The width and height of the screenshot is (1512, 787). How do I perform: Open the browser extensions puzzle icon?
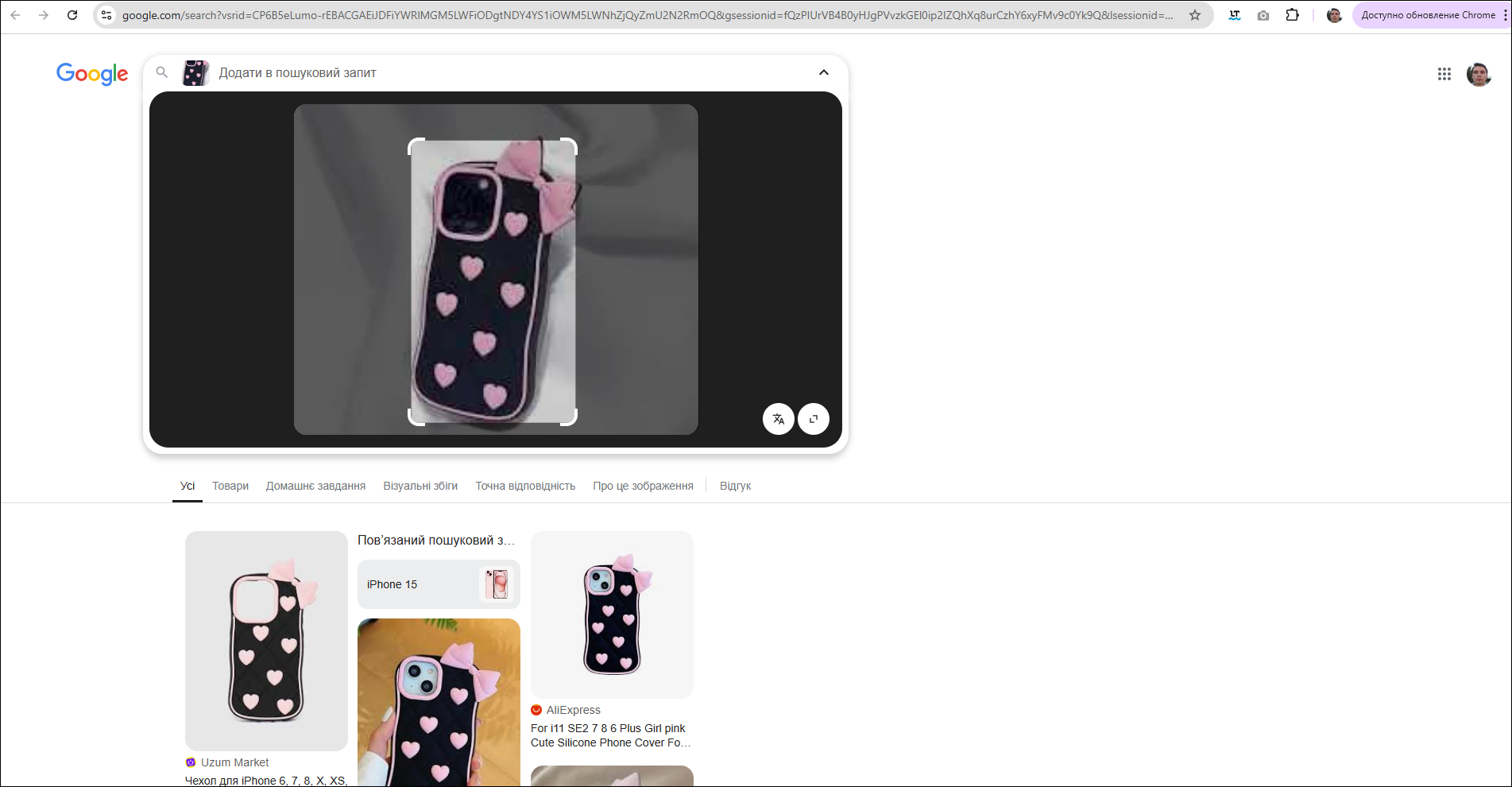1292,15
